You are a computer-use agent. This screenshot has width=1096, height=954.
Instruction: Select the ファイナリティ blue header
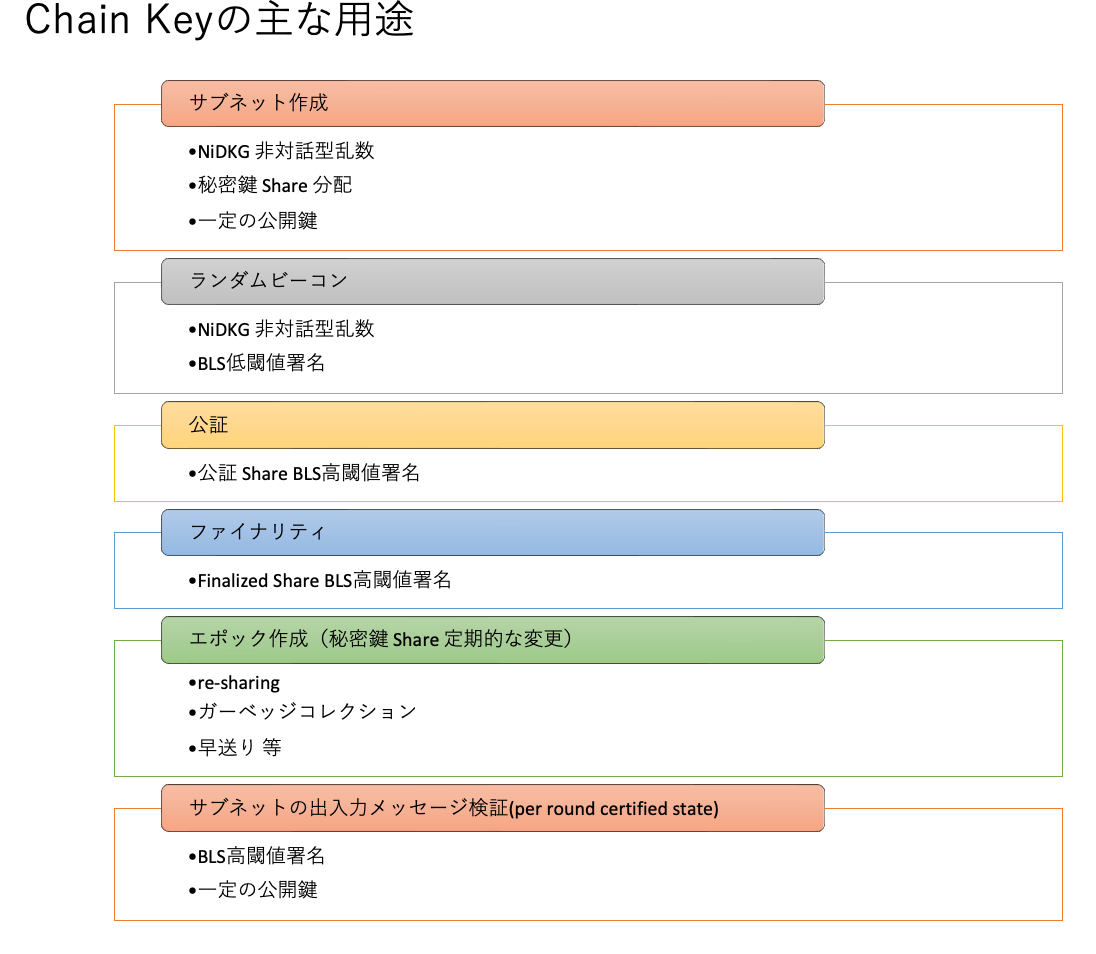pyautogui.click(x=493, y=533)
